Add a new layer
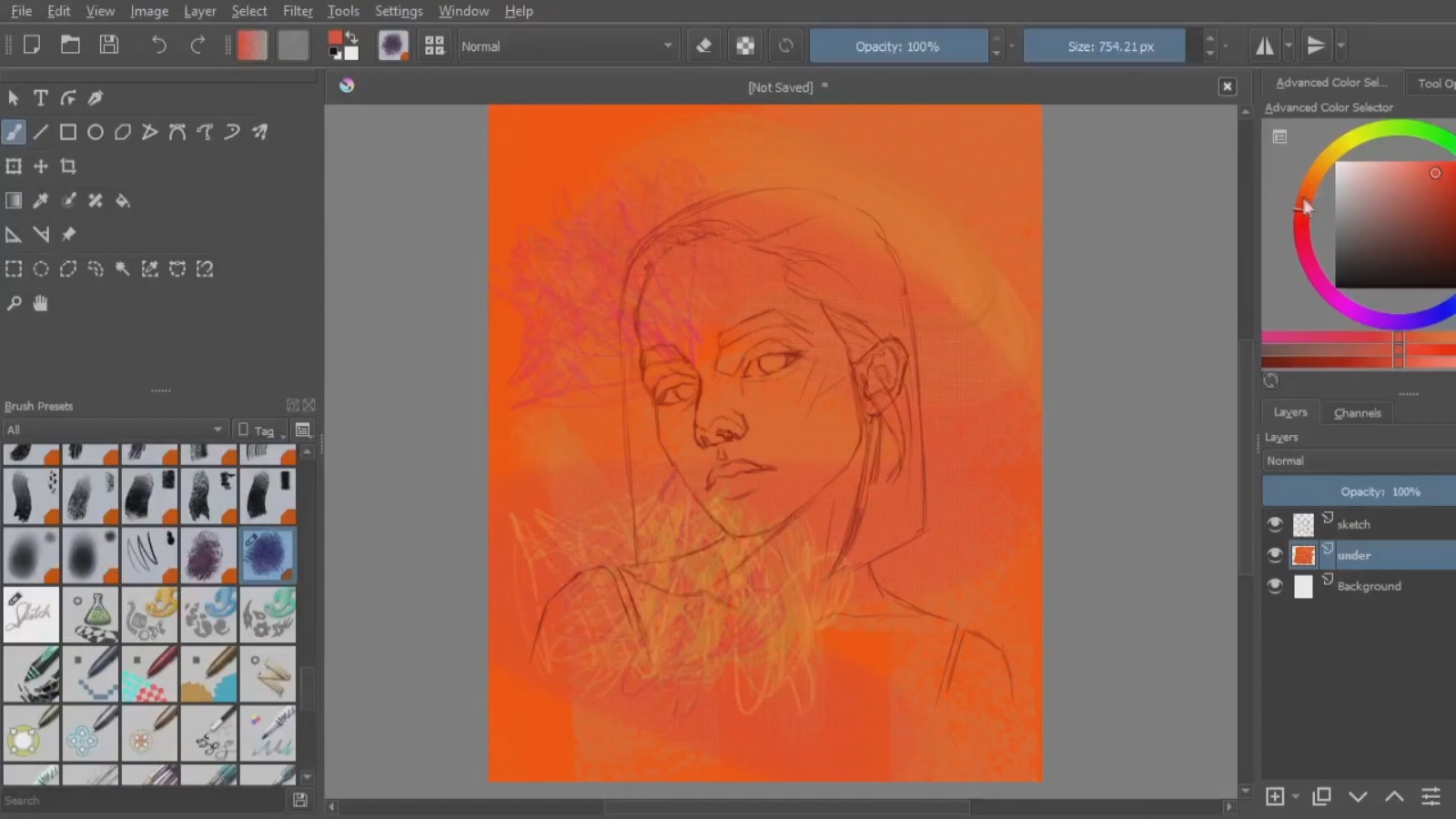 (1275, 797)
